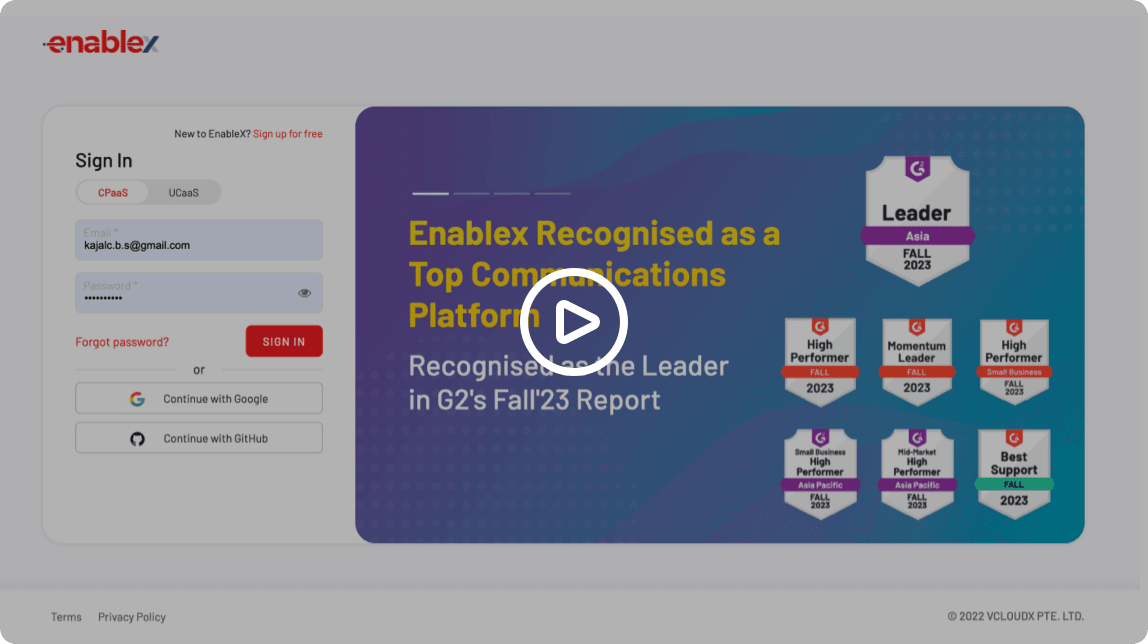Click the Momentum Leader badge
The height and width of the screenshot is (644, 1148).
917,362
